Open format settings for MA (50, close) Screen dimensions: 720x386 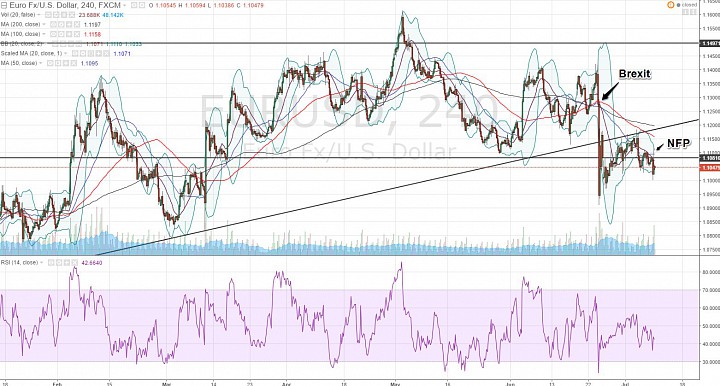(x=58, y=63)
